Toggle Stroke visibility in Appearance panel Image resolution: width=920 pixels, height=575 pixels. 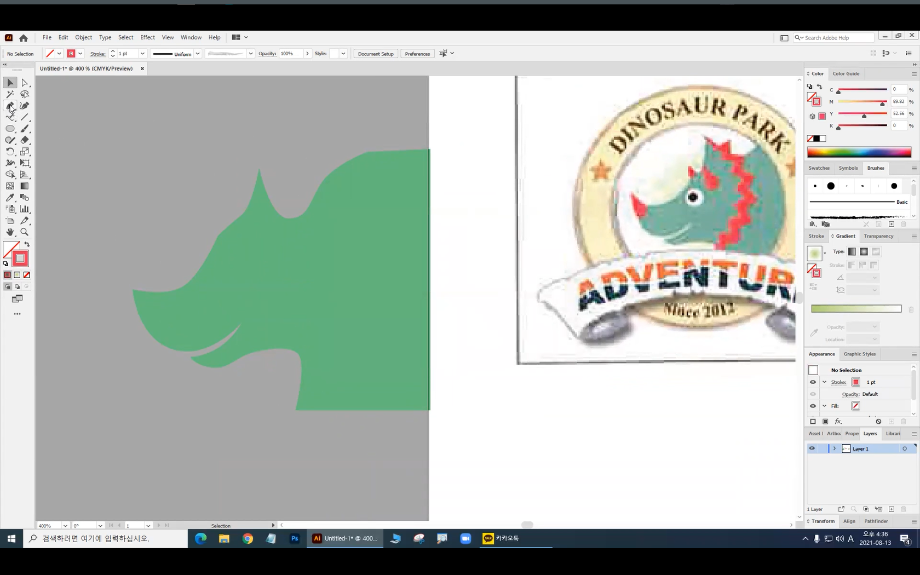tap(812, 382)
